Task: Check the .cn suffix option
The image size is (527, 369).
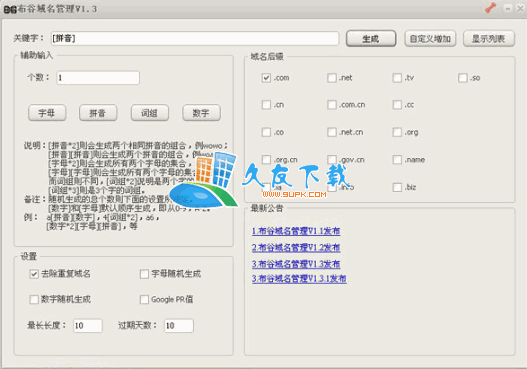Action: click(x=266, y=105)
